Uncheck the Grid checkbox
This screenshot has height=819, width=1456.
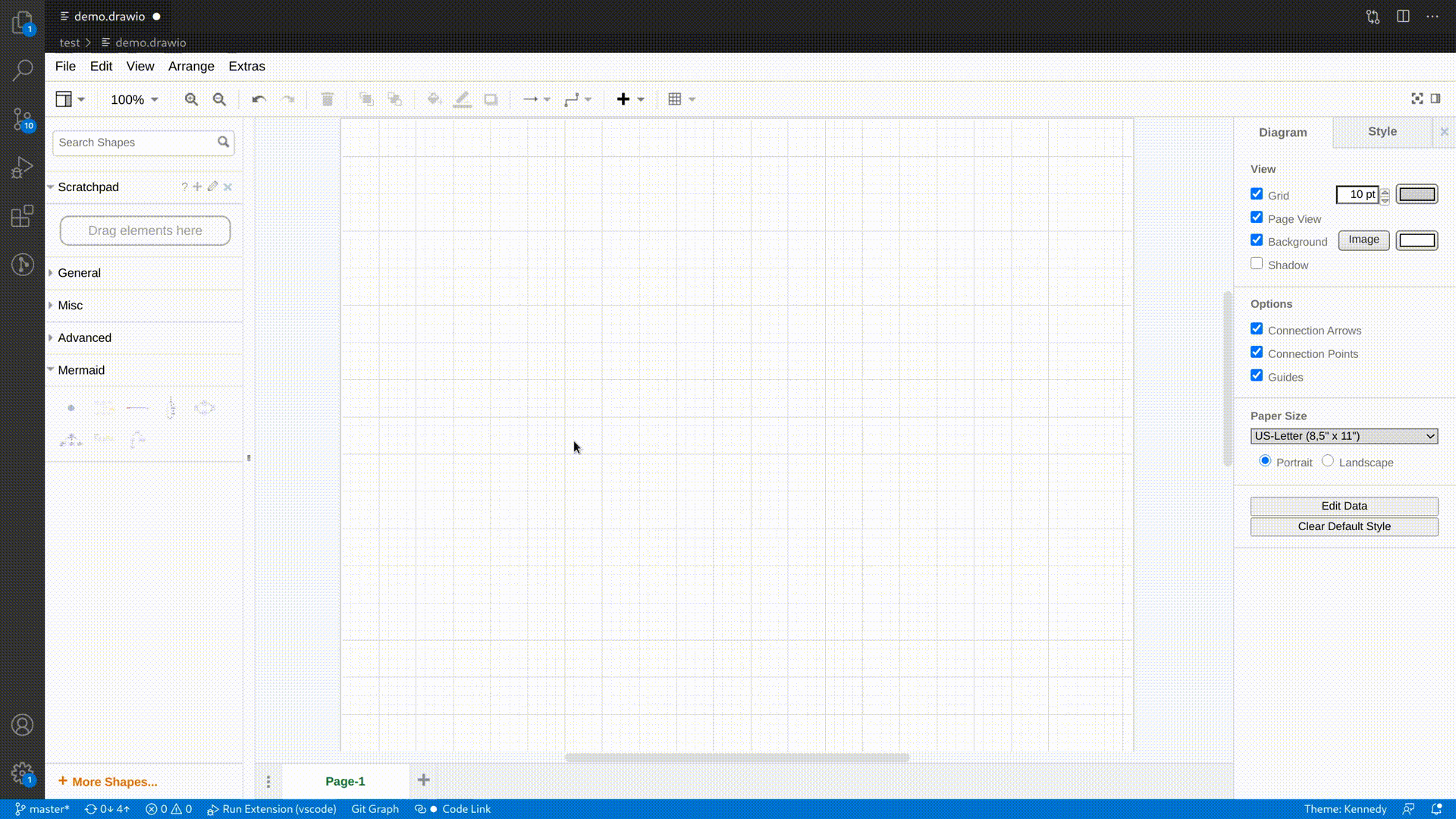(x=1257, y=194)
